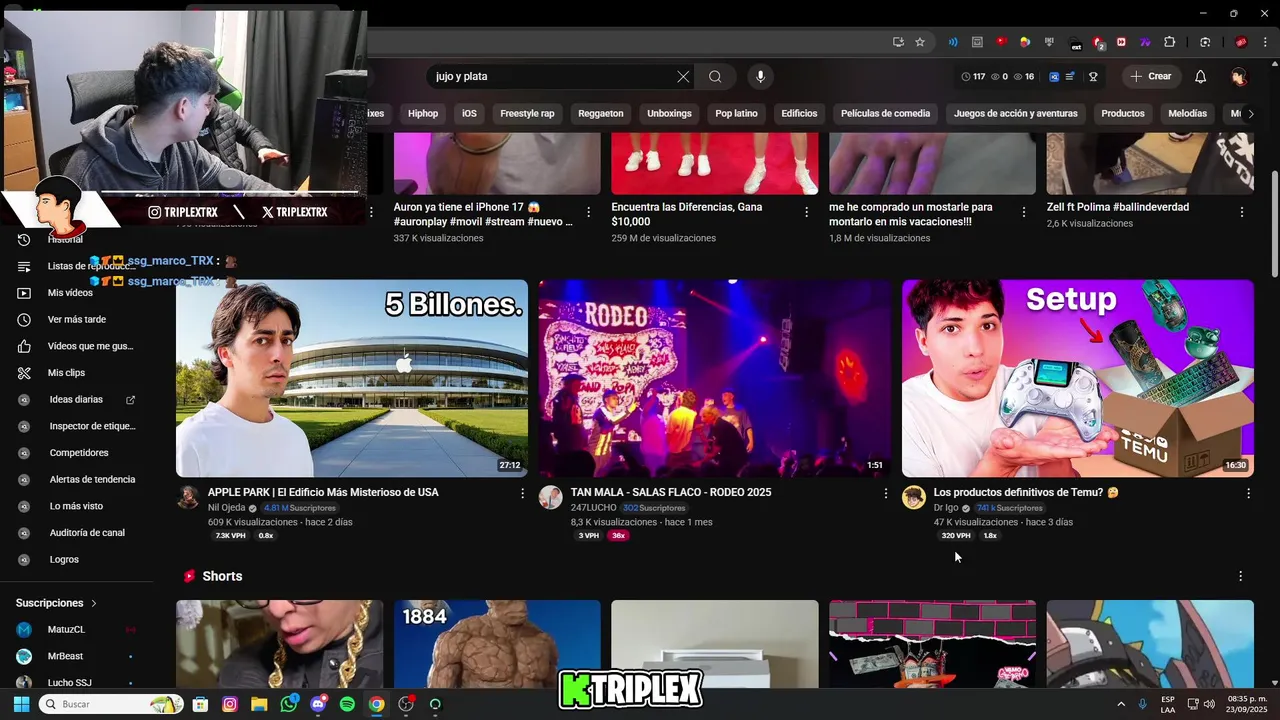Open Nil Ojeda channel avatar
1280x720 pixels.
click(188, 498)
